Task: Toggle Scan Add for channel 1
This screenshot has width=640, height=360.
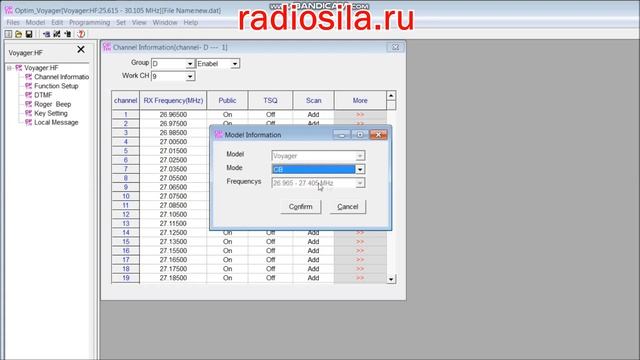Action: [313, 115]
